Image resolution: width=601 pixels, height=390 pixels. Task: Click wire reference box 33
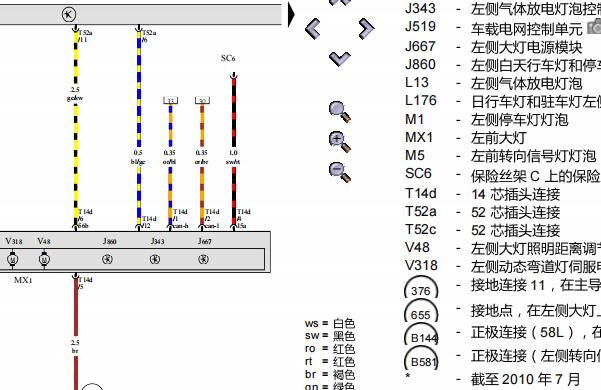coord(171,100)
